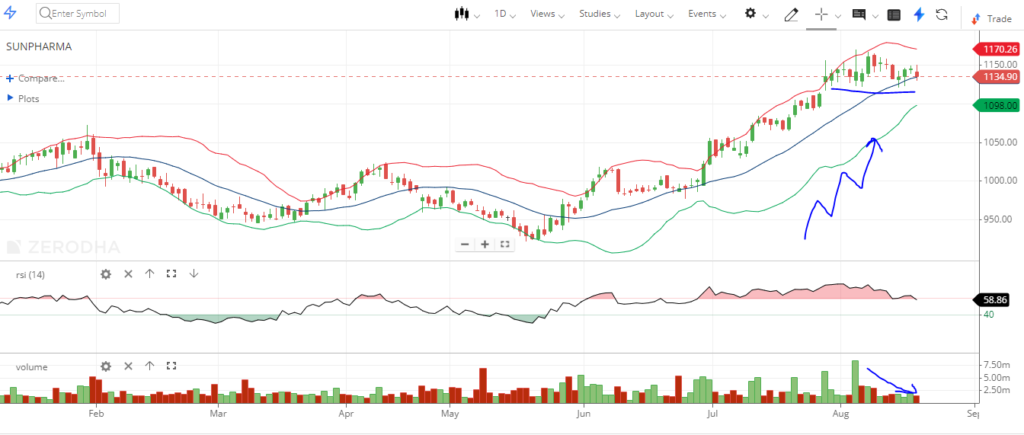Move the rsi panel up
This screenshot has width=1024, height=435.
[149, 274]
